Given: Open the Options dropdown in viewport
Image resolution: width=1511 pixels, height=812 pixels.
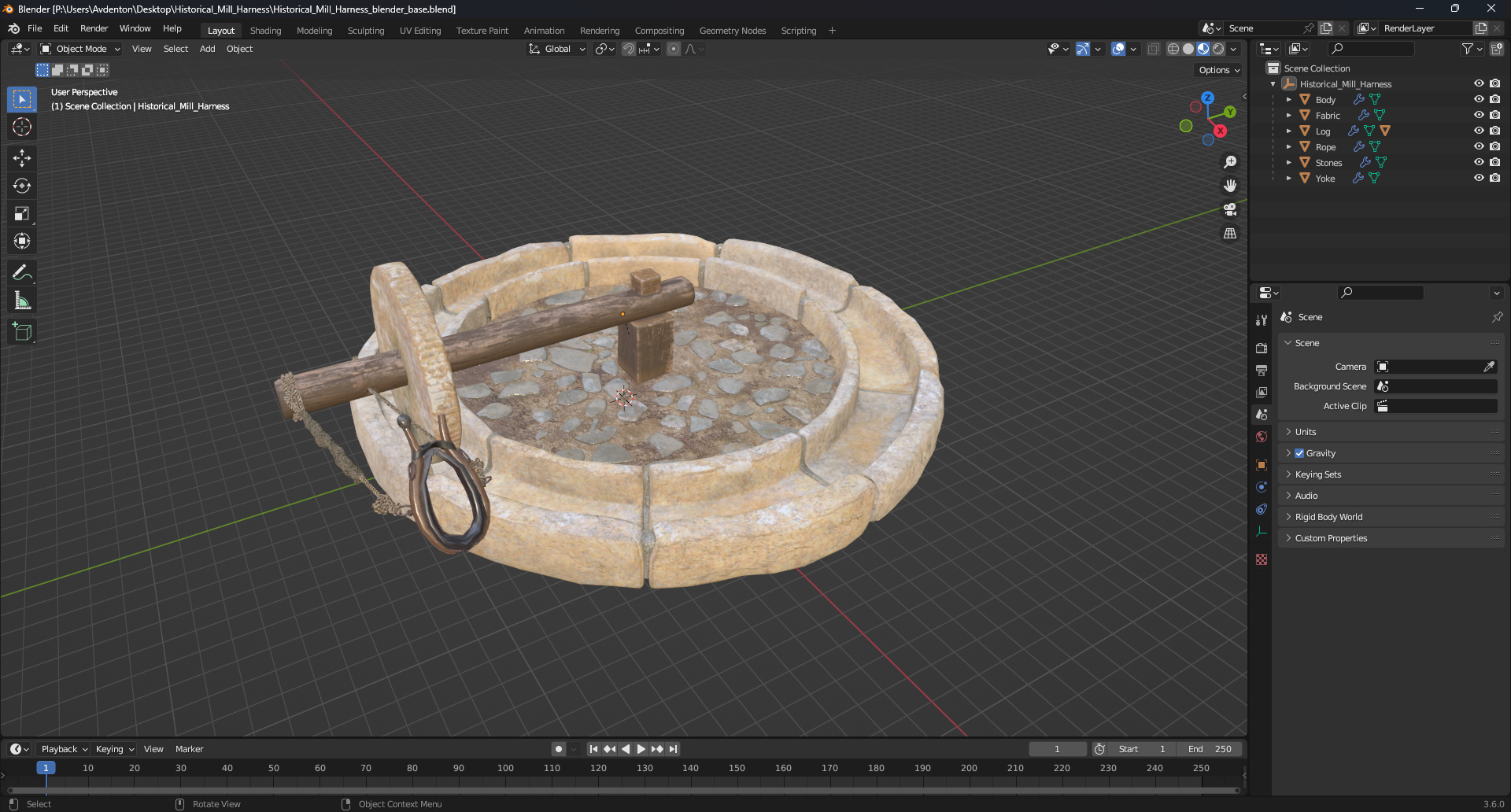Looking at the screenshot, I should (x=1218, y=70).
